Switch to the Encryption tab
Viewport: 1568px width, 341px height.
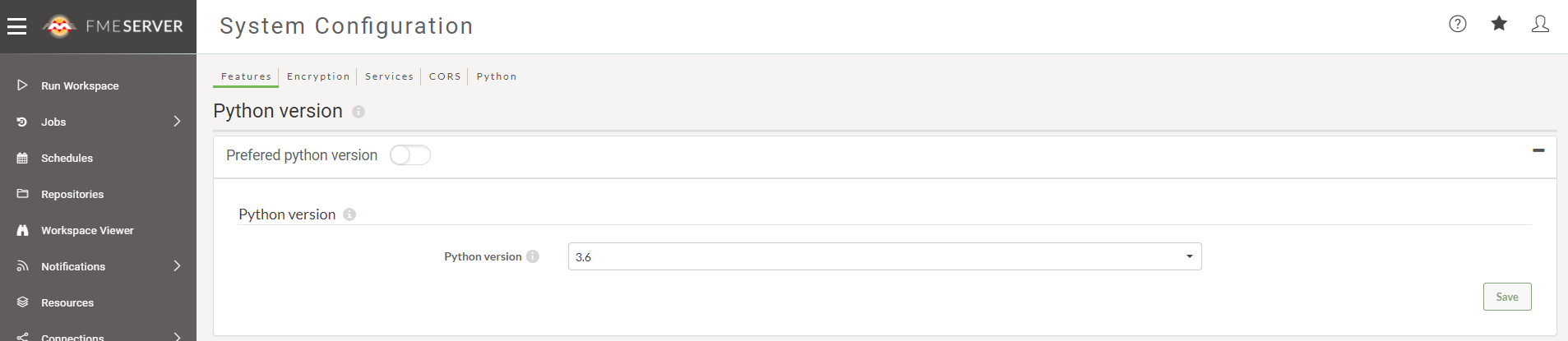318,76
